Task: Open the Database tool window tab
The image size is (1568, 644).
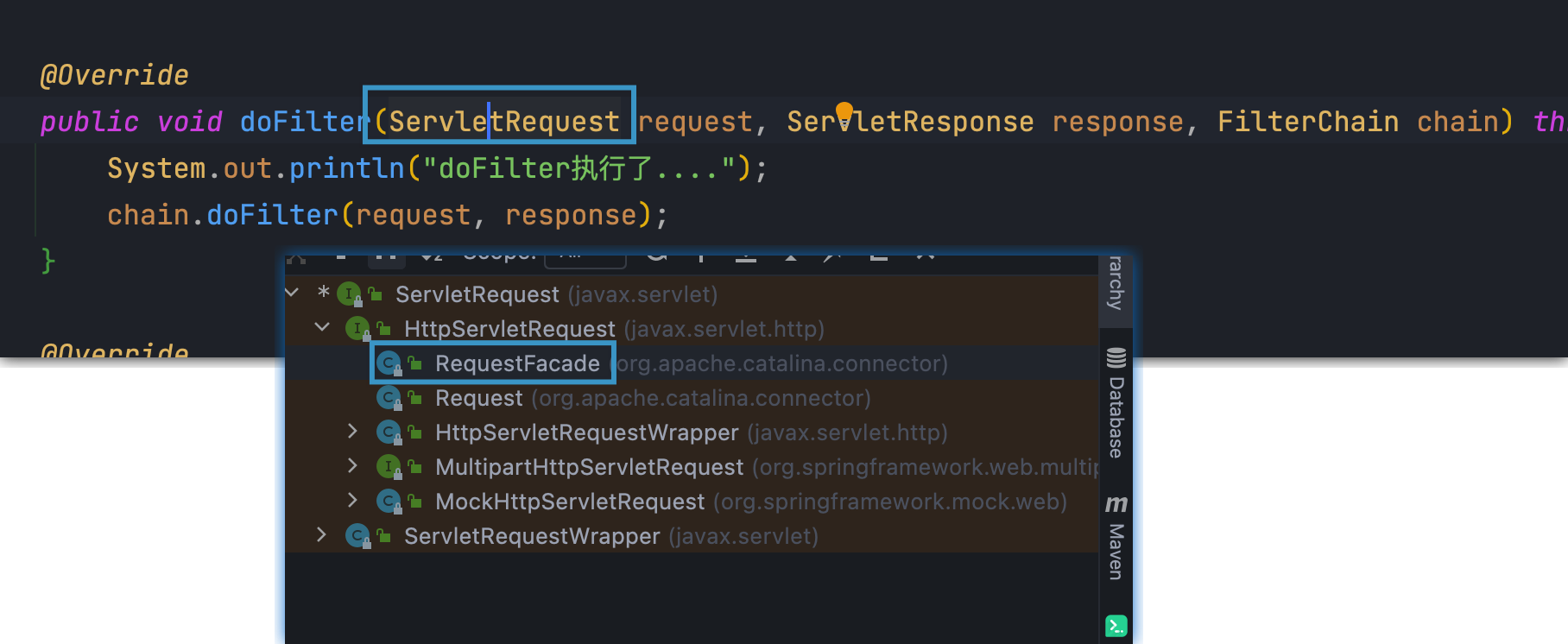Action: (1116, 402)
